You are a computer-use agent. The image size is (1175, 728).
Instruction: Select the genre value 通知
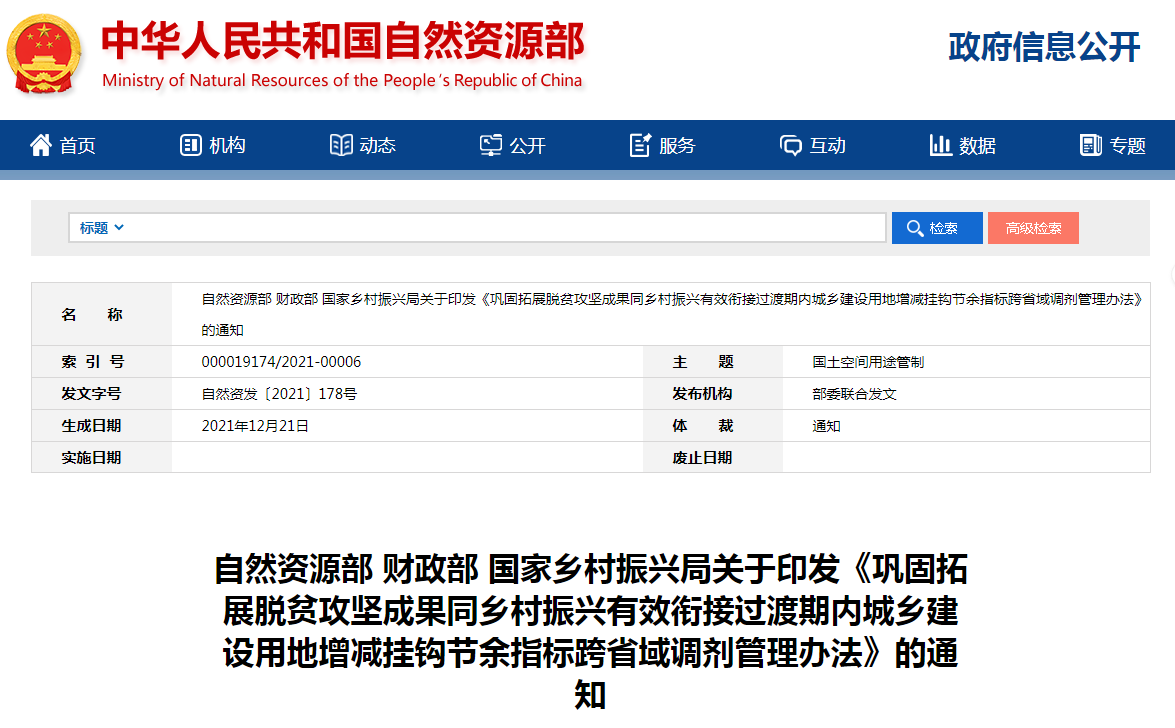pos(826,426)
